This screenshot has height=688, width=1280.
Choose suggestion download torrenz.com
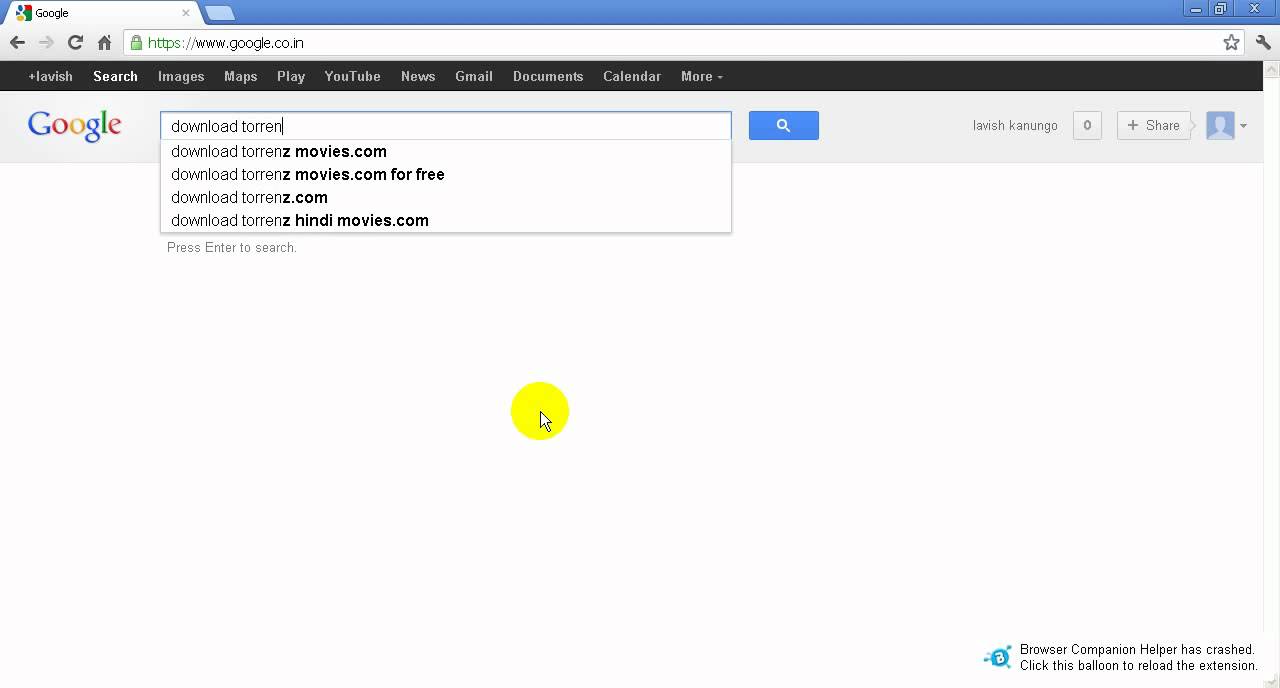[x=446, y=198]
